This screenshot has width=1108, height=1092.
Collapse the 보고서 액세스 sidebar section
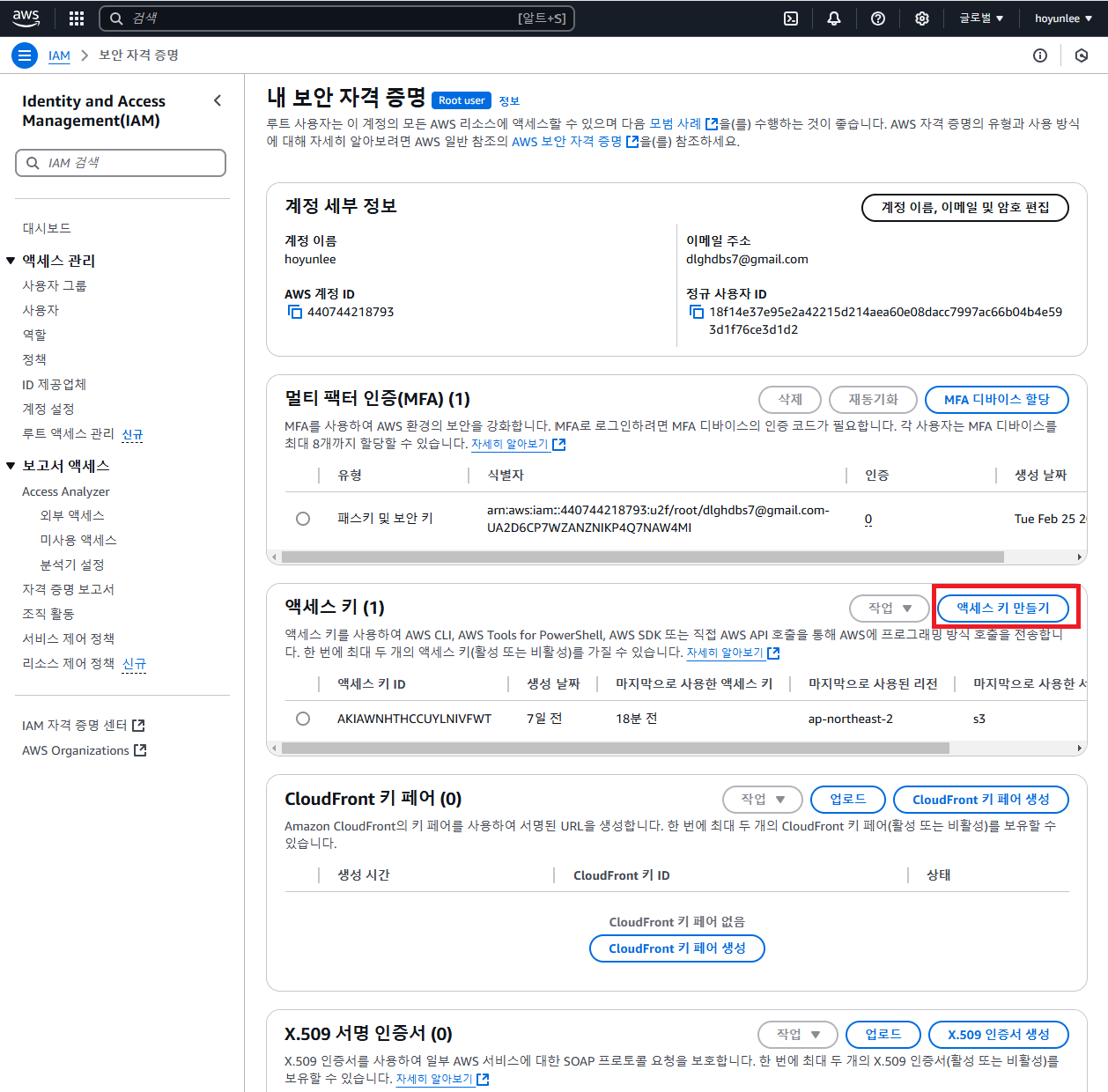tap(11, 466)
